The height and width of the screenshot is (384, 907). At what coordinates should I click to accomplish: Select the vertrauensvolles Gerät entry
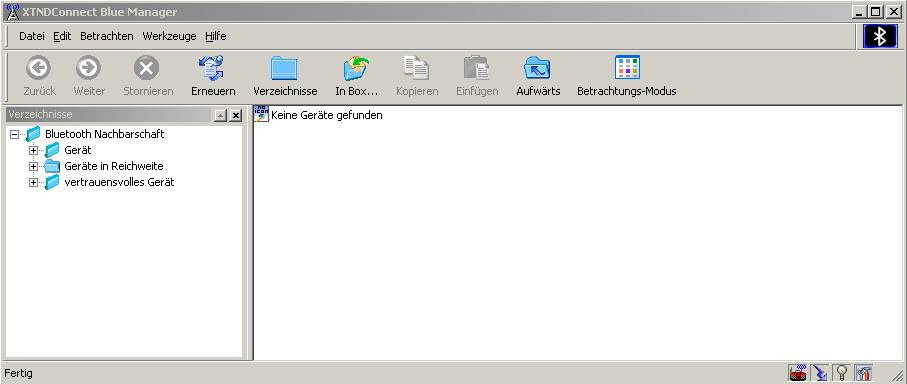119,183
